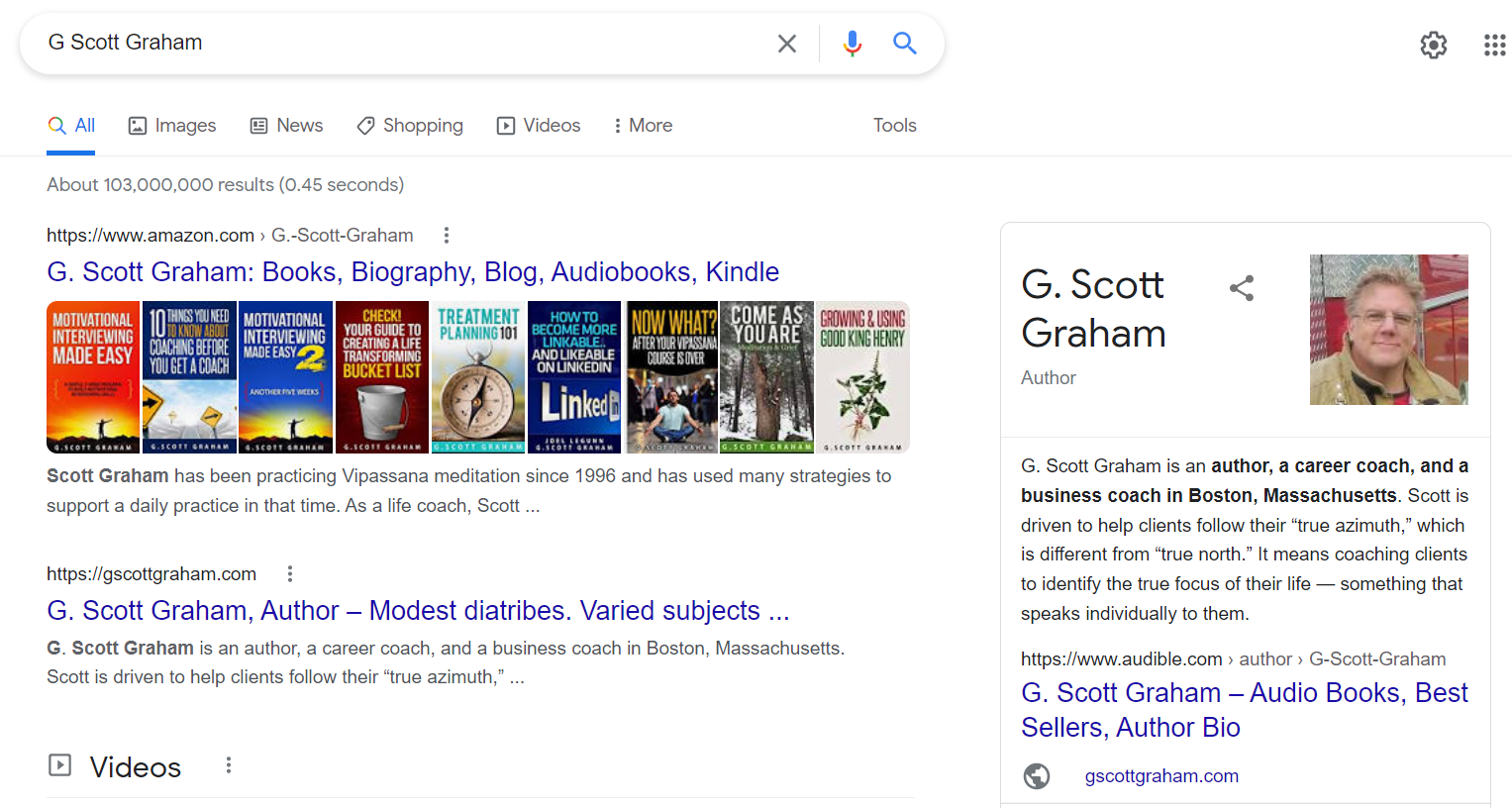Open the G. Scott Graham Amazon books link

point(413,272)
